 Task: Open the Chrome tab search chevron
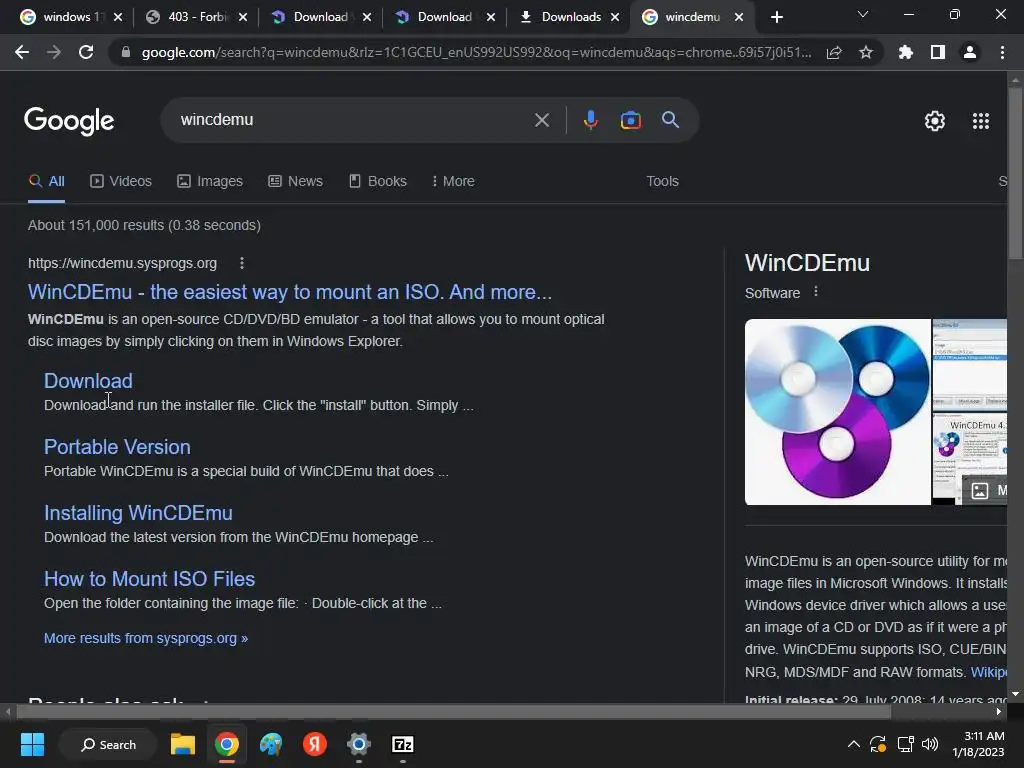[x=863, y=14]
